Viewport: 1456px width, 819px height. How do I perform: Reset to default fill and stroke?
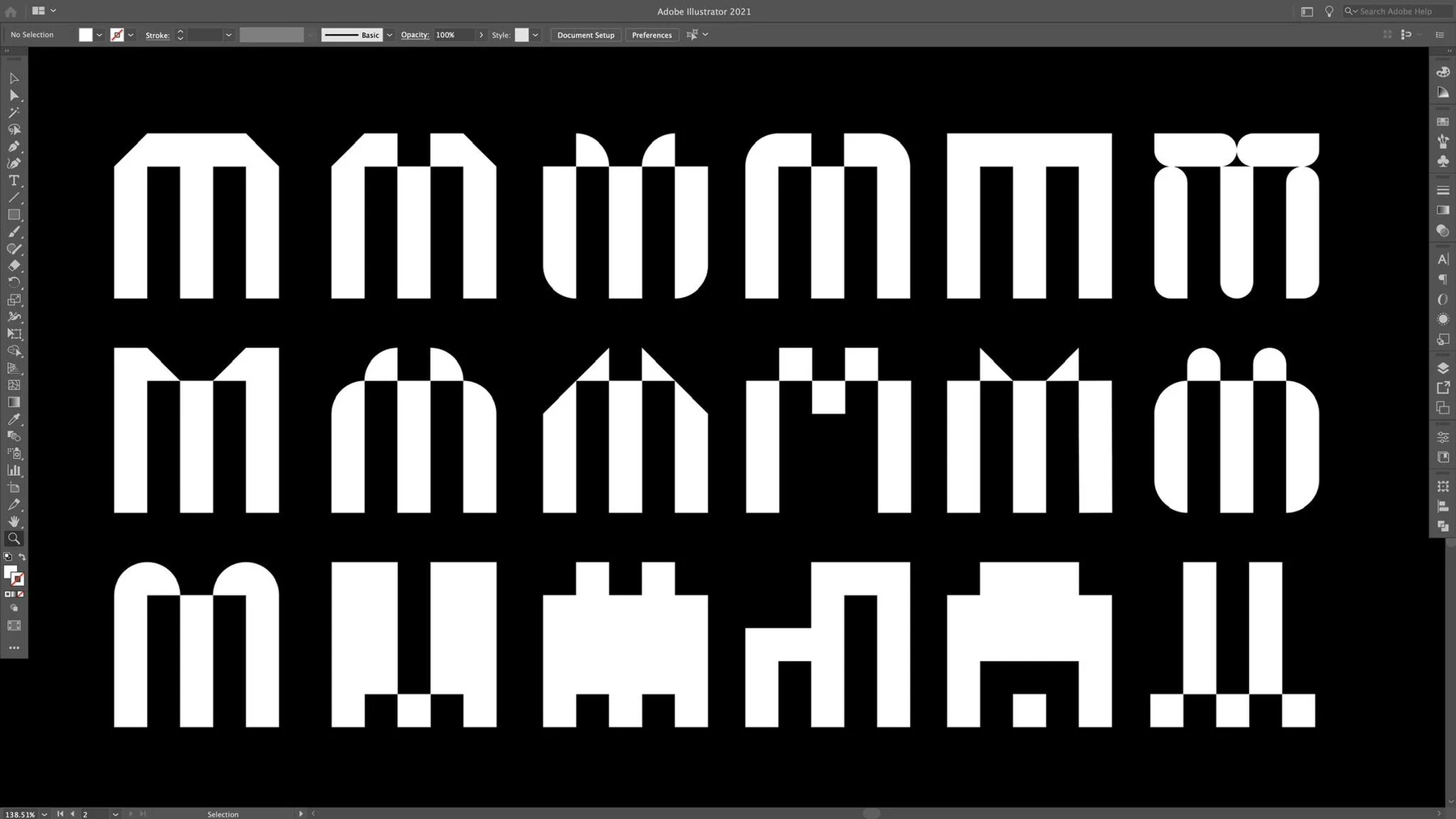tap(7, 557)
